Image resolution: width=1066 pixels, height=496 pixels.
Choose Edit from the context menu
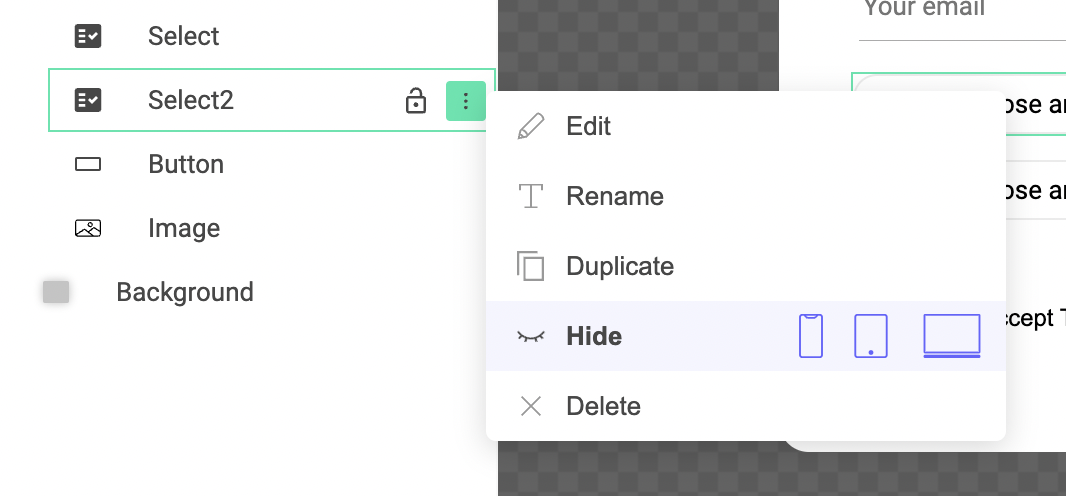point(588,127)
